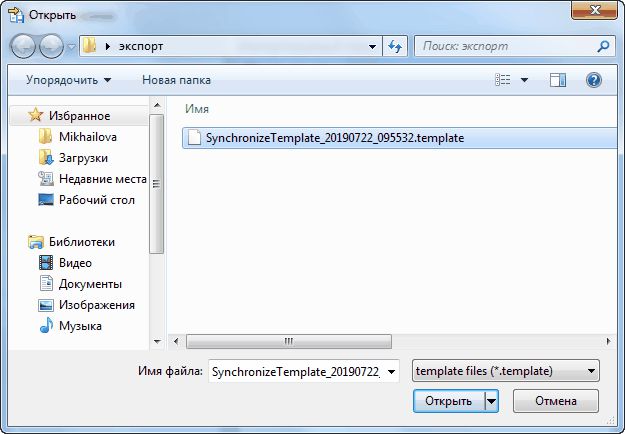Select Загрузки in the navigation pane

click(x=83, y=158)
